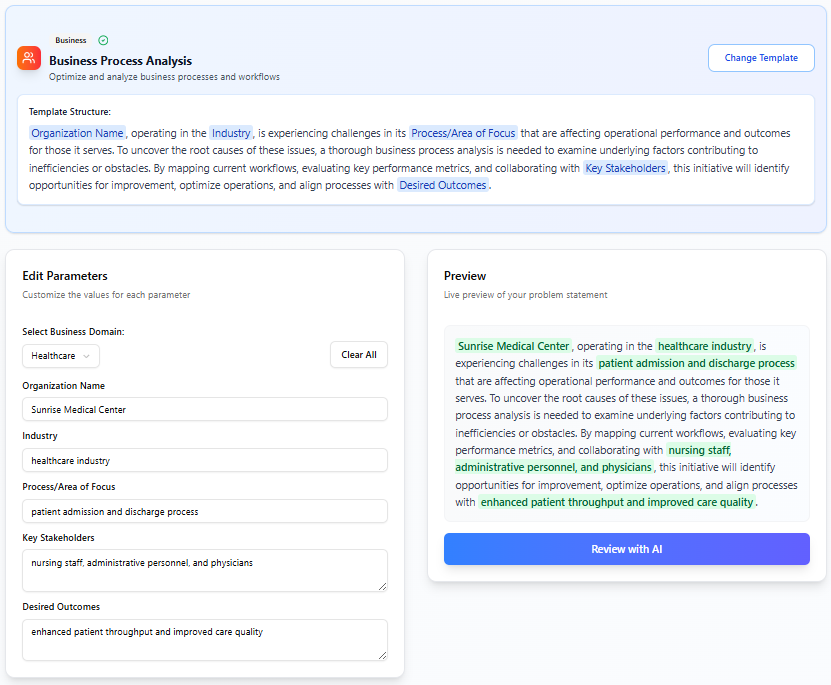Click the Organization Name placeholder in template
Screen dimensions: 831x685
pos(77,133)
